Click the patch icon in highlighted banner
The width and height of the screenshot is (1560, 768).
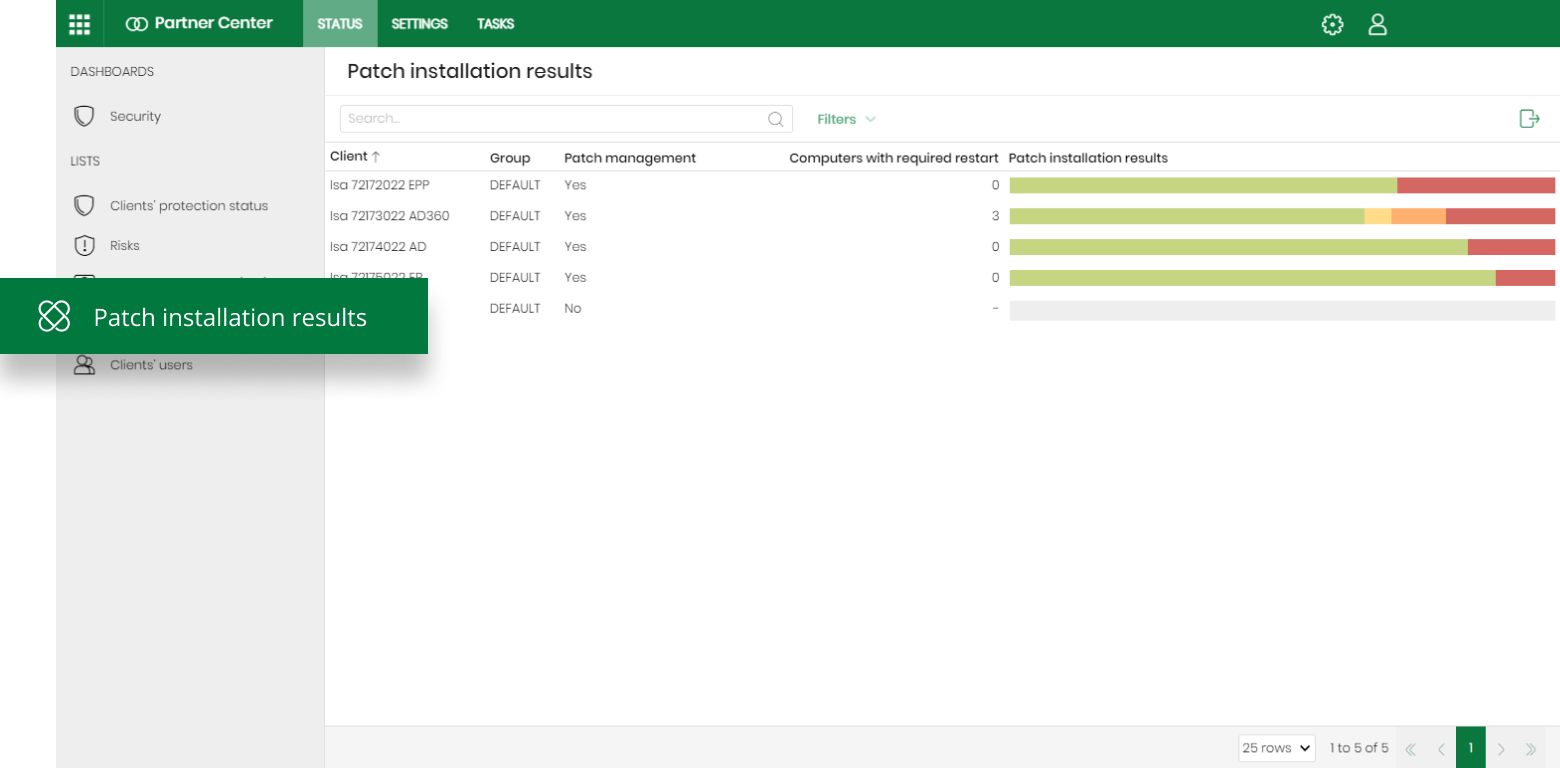[54, 316]
